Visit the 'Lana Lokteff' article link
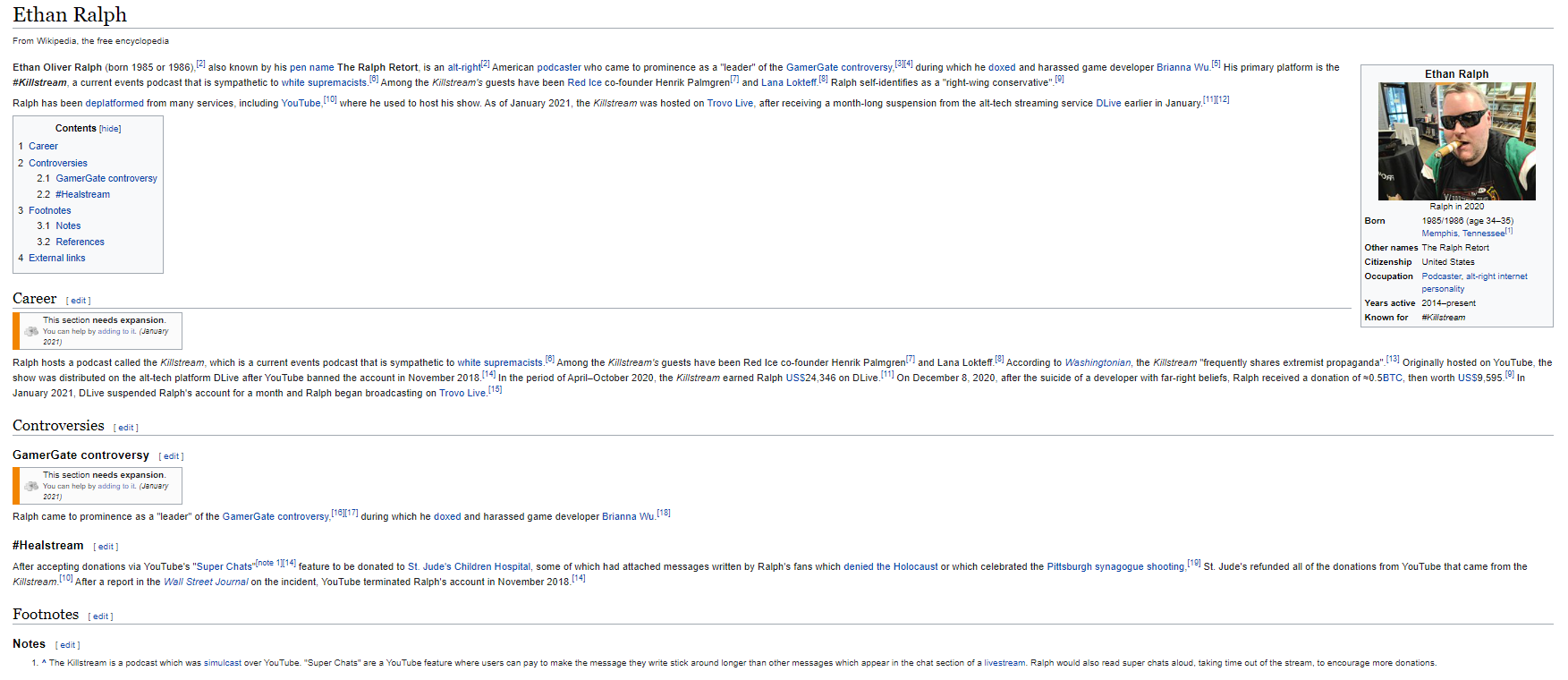Screen dimensions: 1568x680 coord(789,82)
